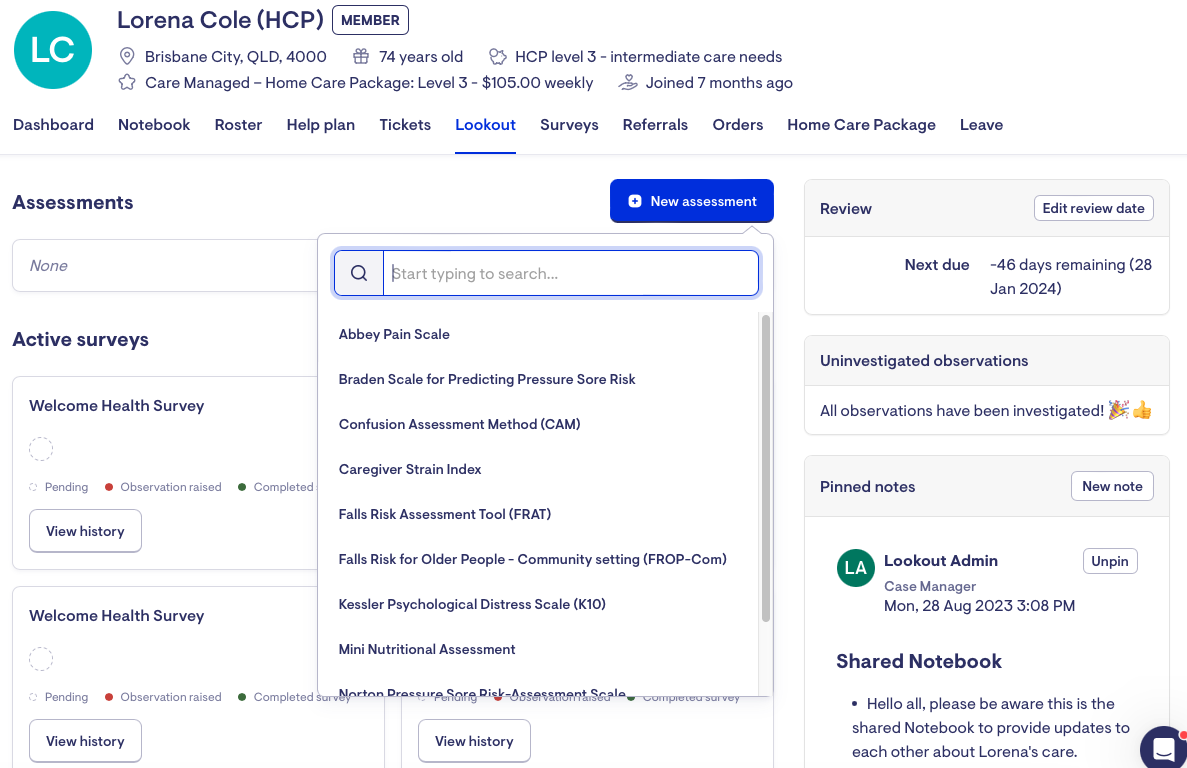
Task: Click the LA Lookout Admin avatar
Action: pos(855,568)
